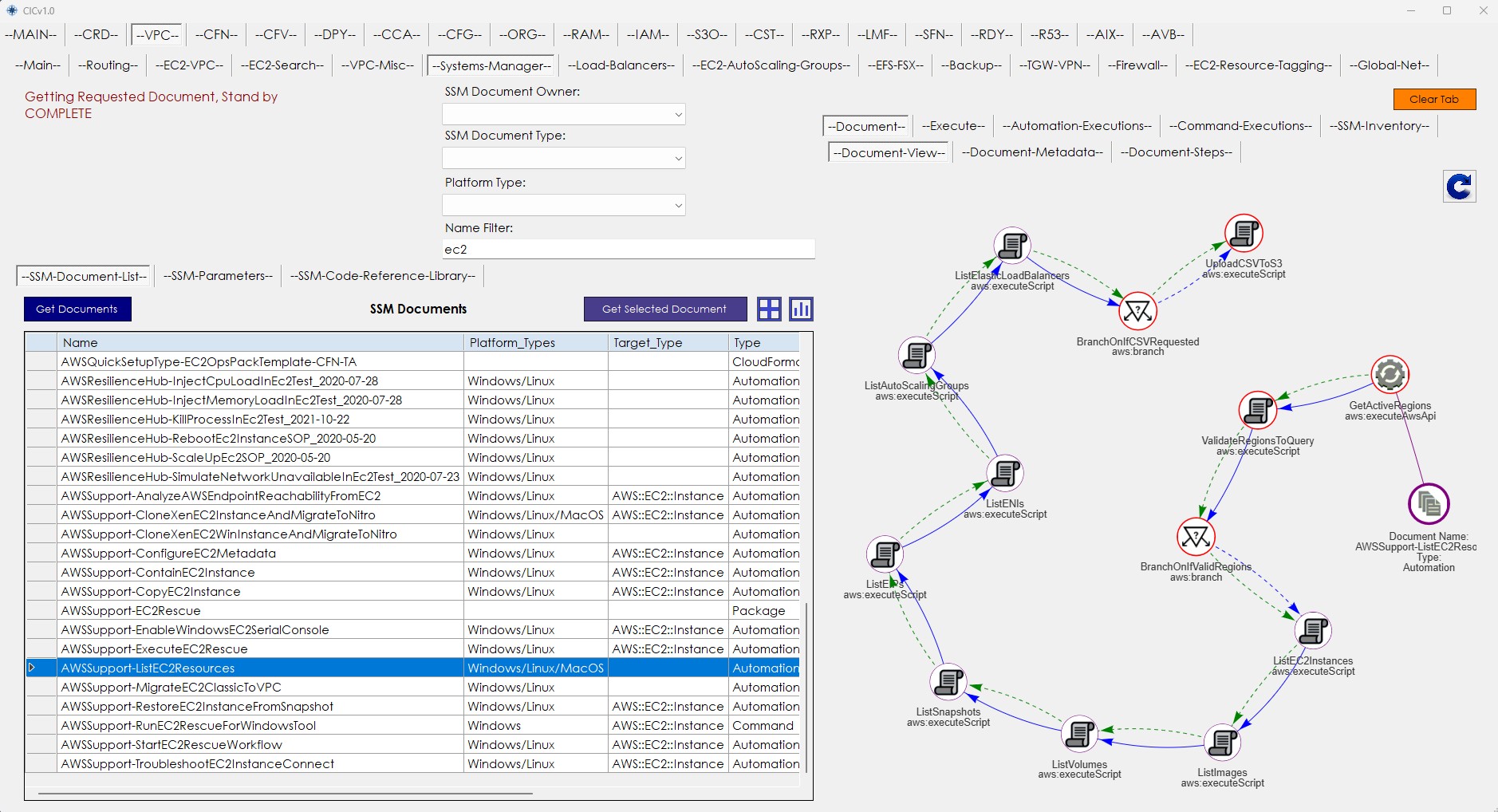Click the orange Clear Tab button
The width and height of the screenshot is (1498, 812).
1433,100
